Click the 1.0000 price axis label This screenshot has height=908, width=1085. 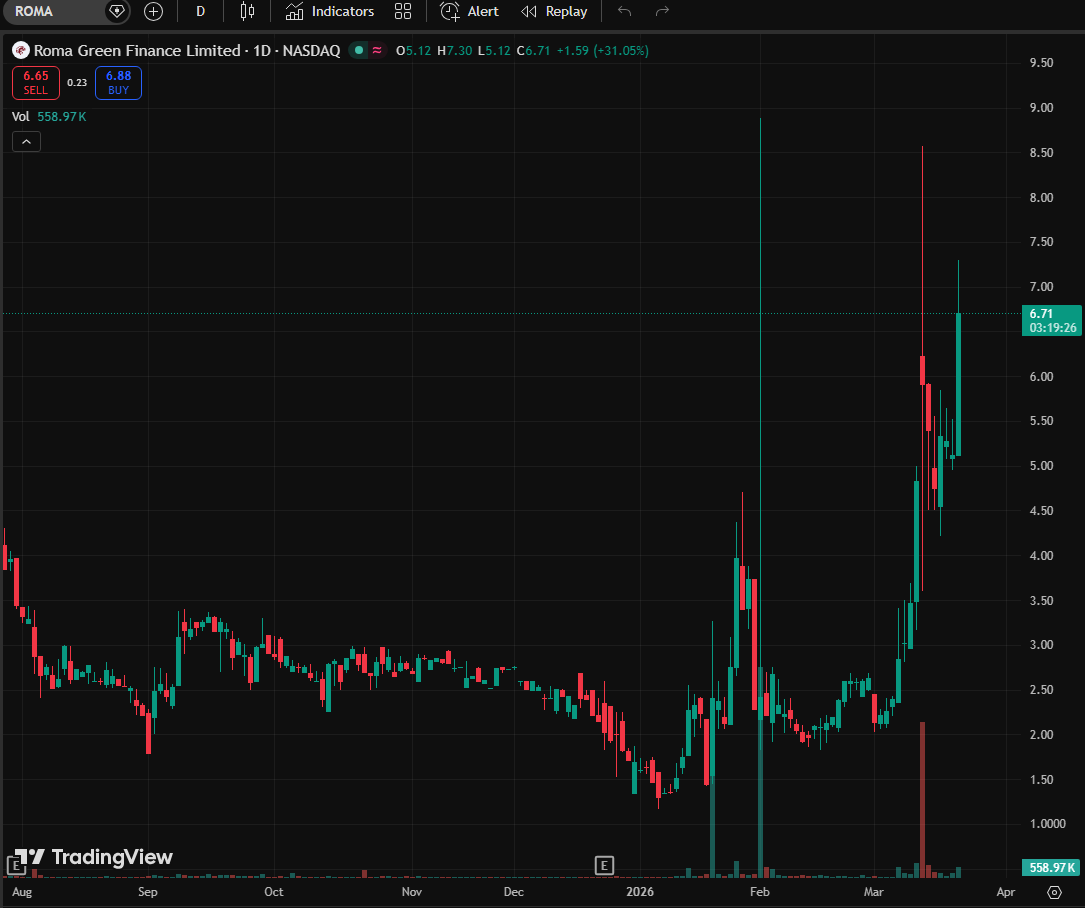[x=1048, y=824]
